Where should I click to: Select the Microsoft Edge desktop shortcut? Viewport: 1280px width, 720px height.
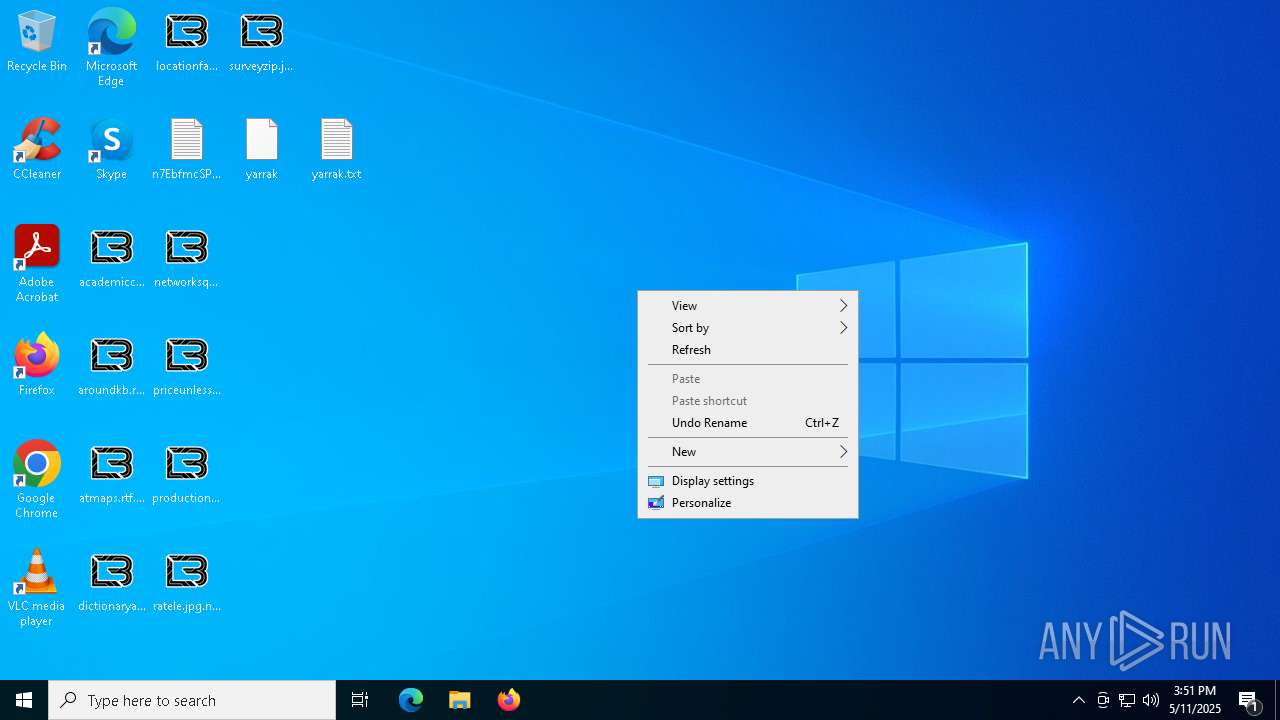(111, 47)
